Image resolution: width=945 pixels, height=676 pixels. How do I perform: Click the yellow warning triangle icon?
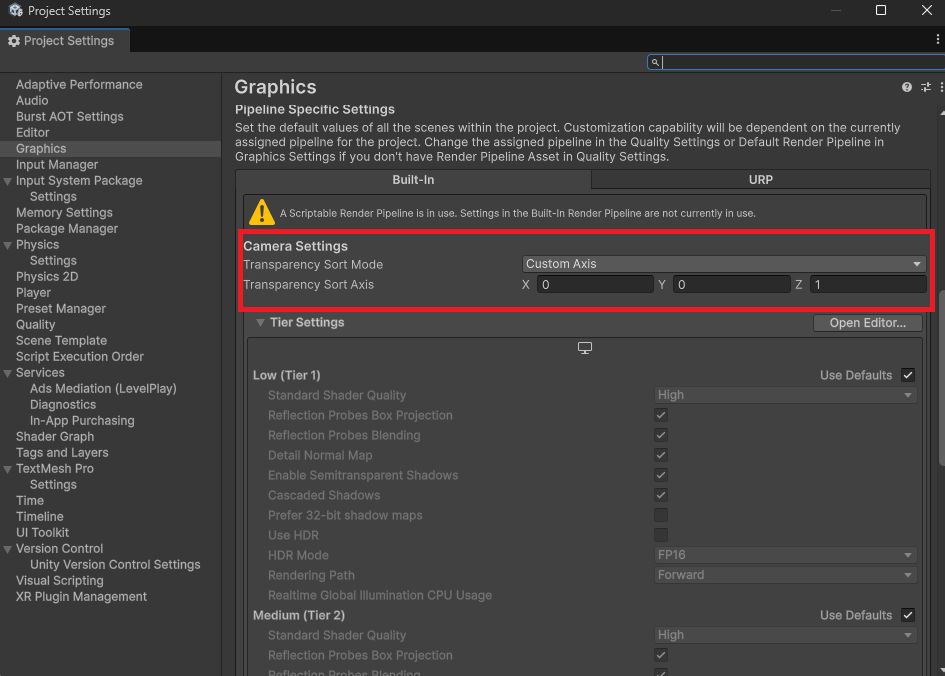tap(262, 212)
